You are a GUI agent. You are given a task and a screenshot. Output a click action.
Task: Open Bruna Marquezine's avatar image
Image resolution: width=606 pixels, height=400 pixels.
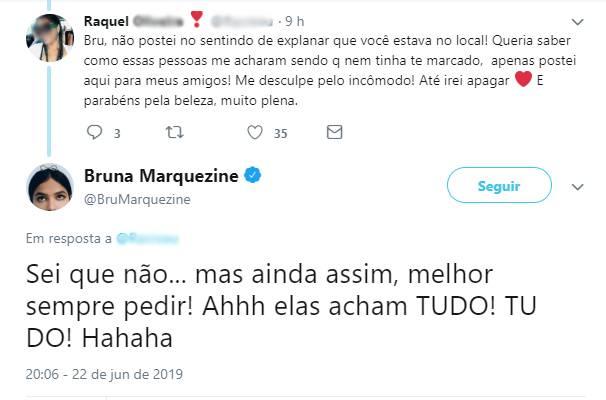point(49,187)
